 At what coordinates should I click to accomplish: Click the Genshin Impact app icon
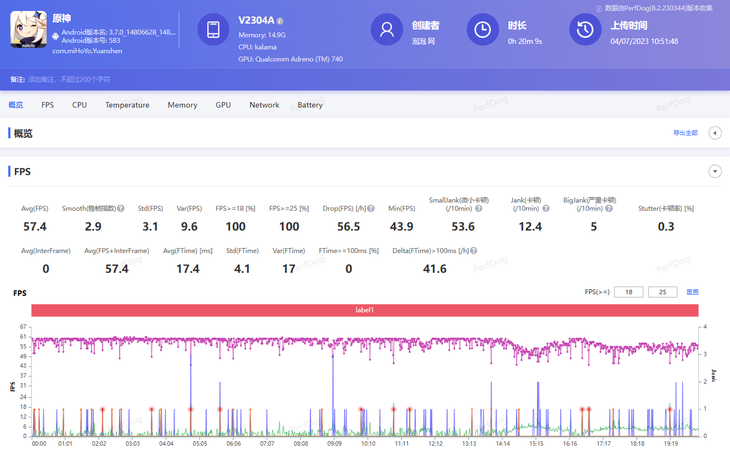click(28, 31)
